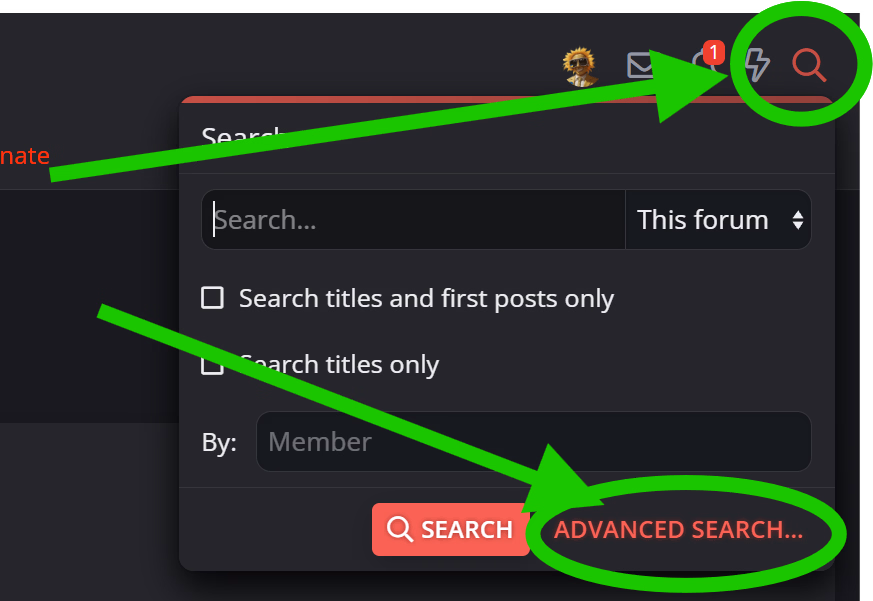
Task: Click the lightning bolt What's New icon
Action: [x=757, y=65]
